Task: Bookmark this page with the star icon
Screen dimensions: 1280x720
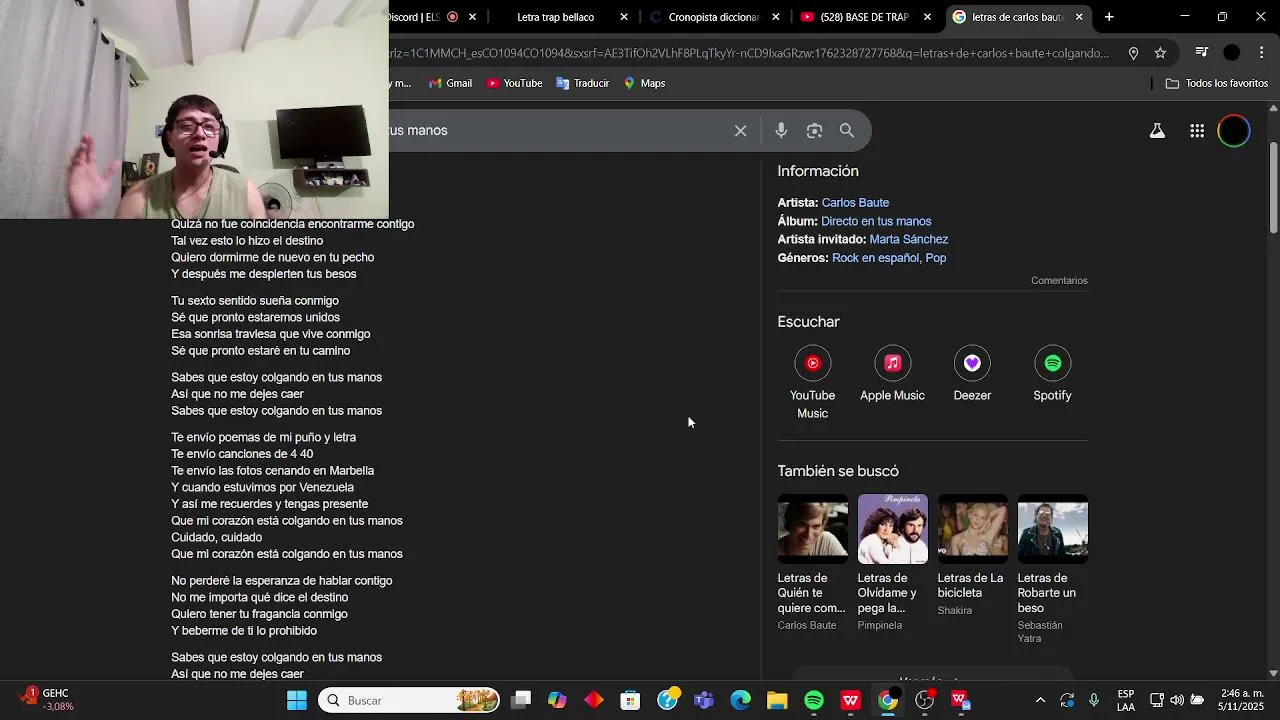Action: (x=1160, y=53)
